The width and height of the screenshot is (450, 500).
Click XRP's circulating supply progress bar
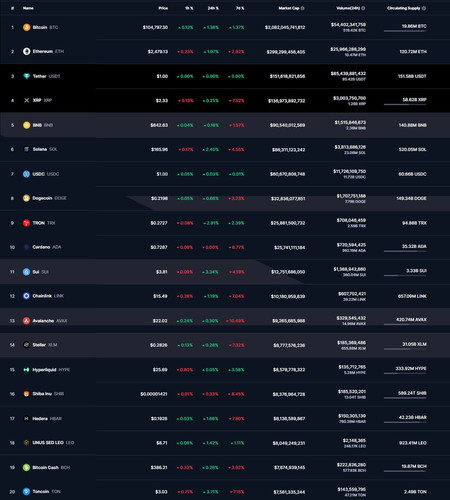[405, 105]
